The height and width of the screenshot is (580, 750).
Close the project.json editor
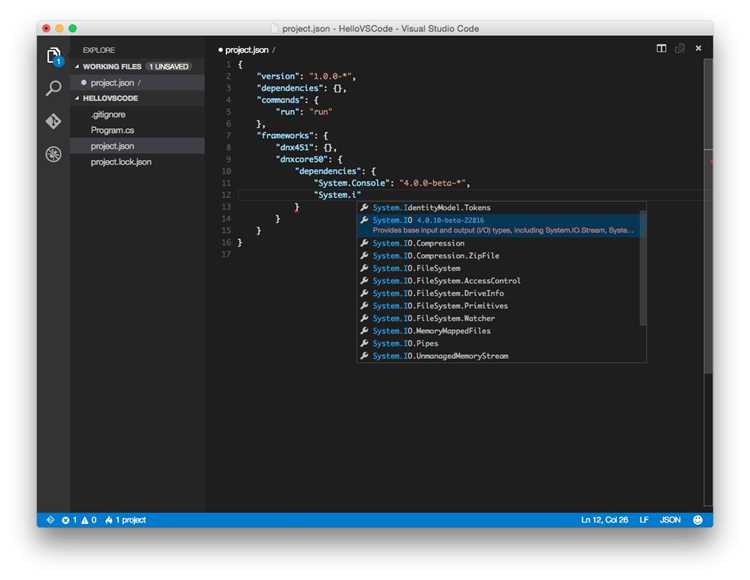coord(698,48)
